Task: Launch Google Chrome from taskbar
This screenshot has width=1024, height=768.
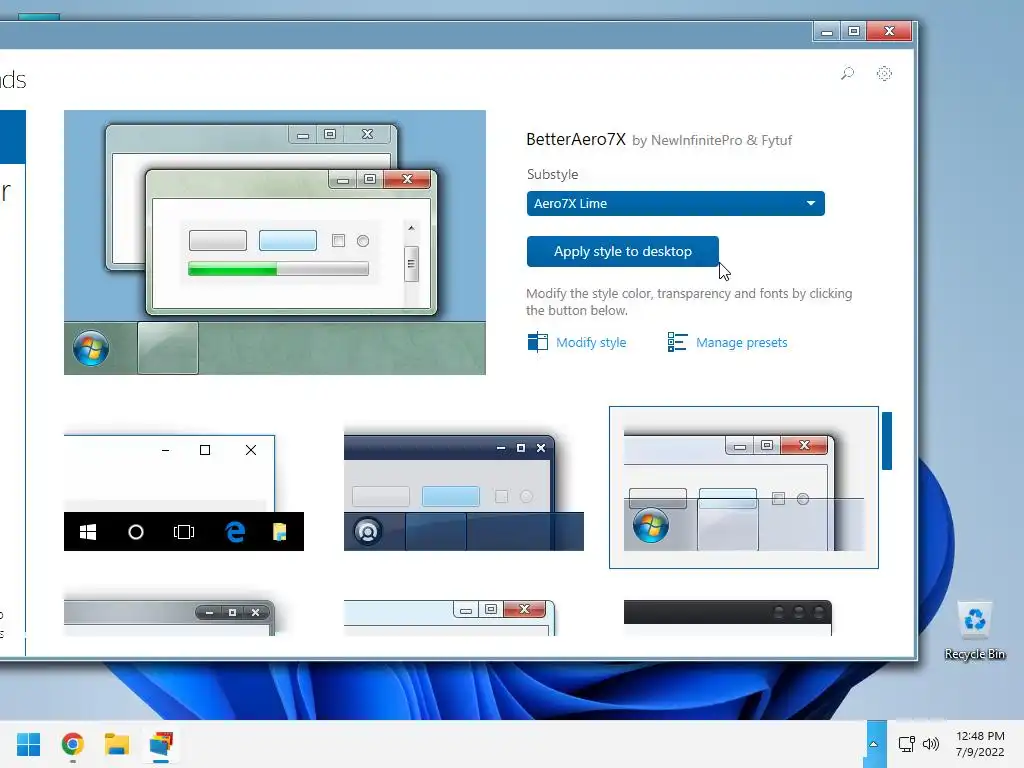Action: click(x=72, y=744)
